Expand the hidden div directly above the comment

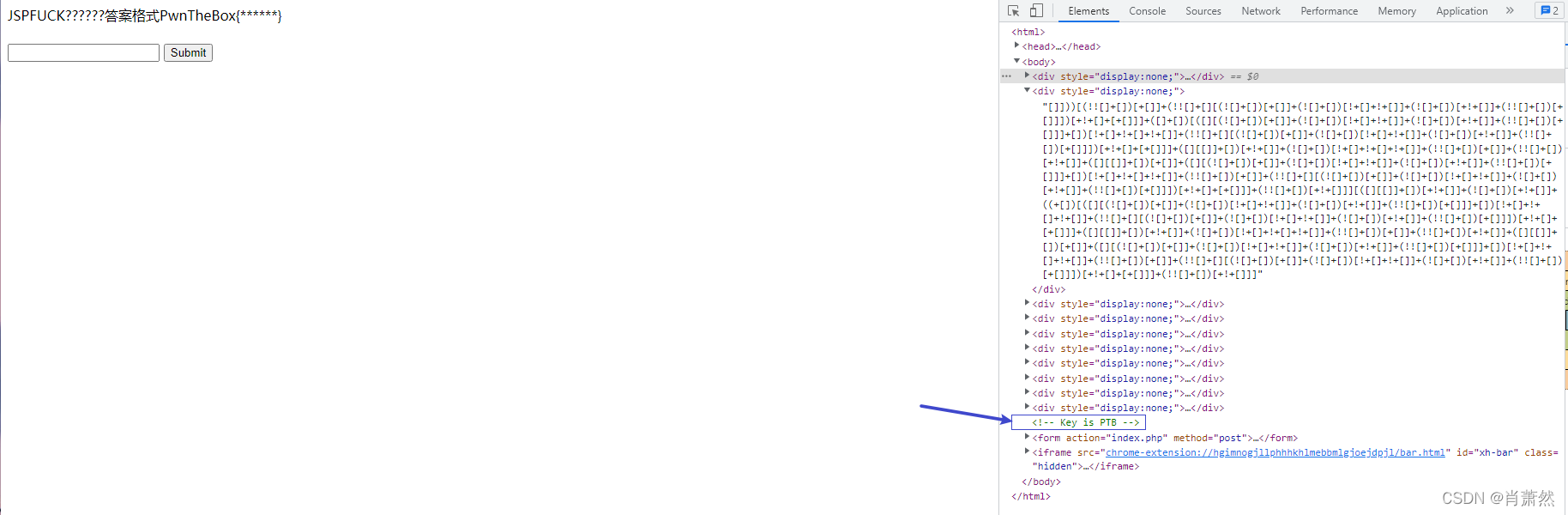tap(1028, 408)
